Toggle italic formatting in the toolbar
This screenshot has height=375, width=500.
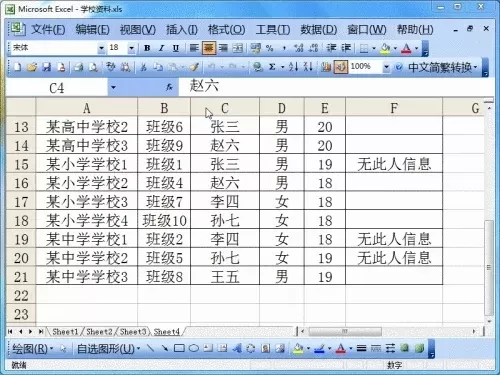162,48
